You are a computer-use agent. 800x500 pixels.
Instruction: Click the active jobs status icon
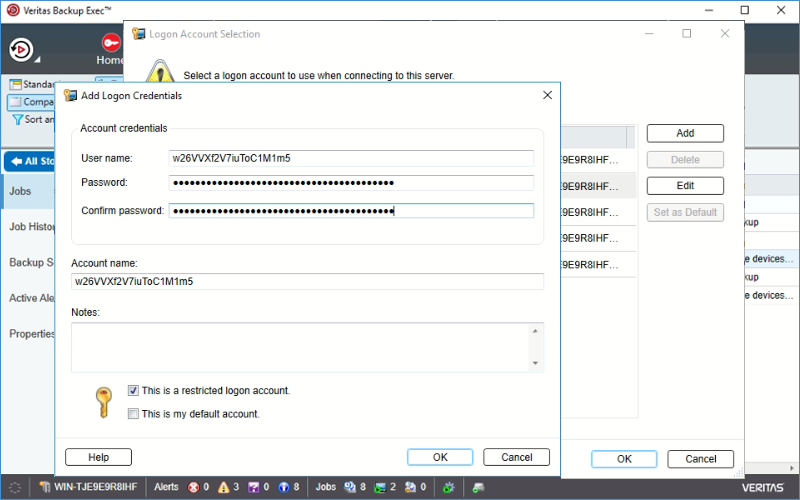pos(380,487)
